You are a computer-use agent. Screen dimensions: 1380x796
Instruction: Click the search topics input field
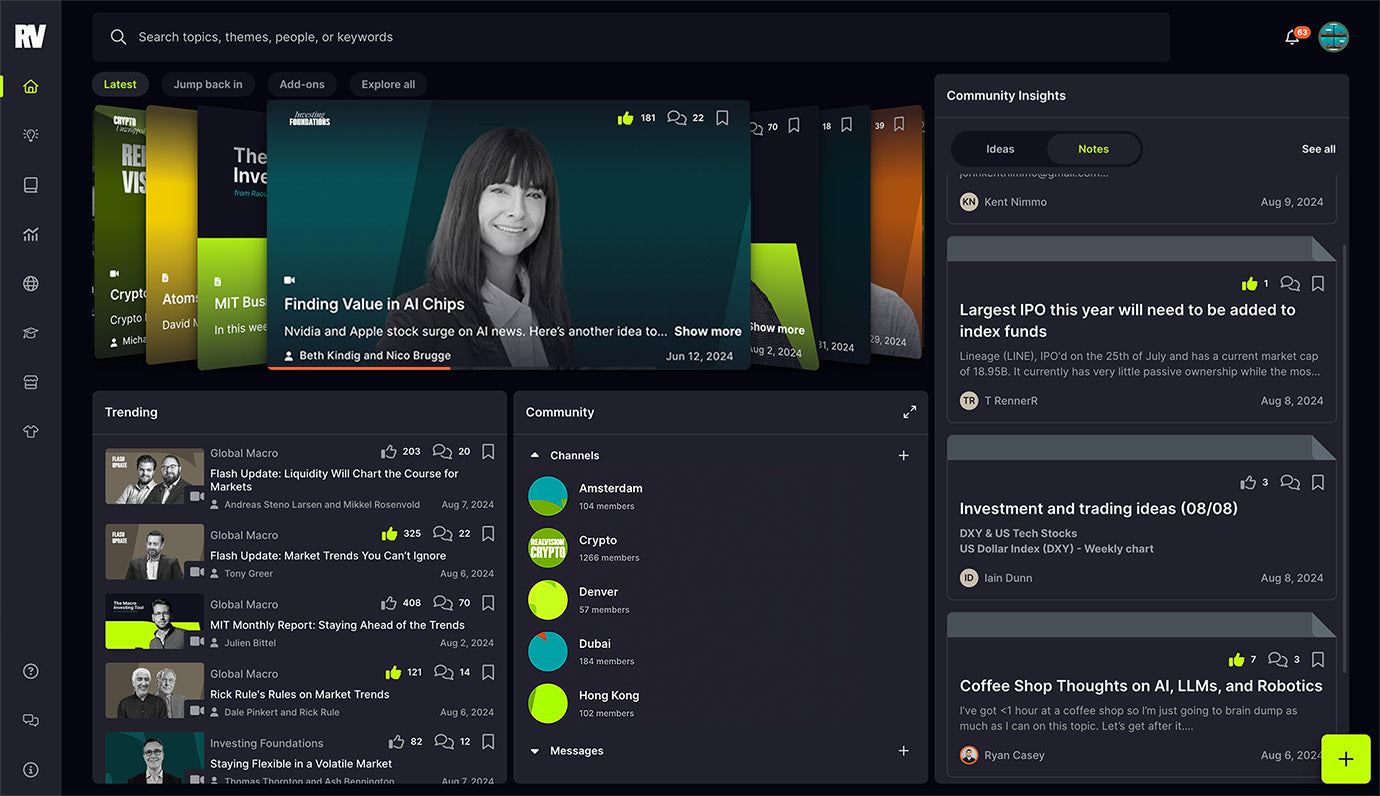point(630,37)
